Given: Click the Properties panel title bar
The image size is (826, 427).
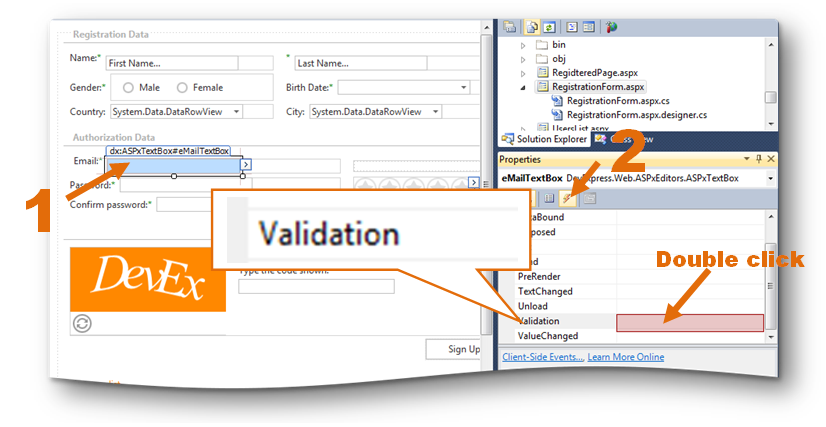Looking at the screenshot, I should [x=637, y=159].
